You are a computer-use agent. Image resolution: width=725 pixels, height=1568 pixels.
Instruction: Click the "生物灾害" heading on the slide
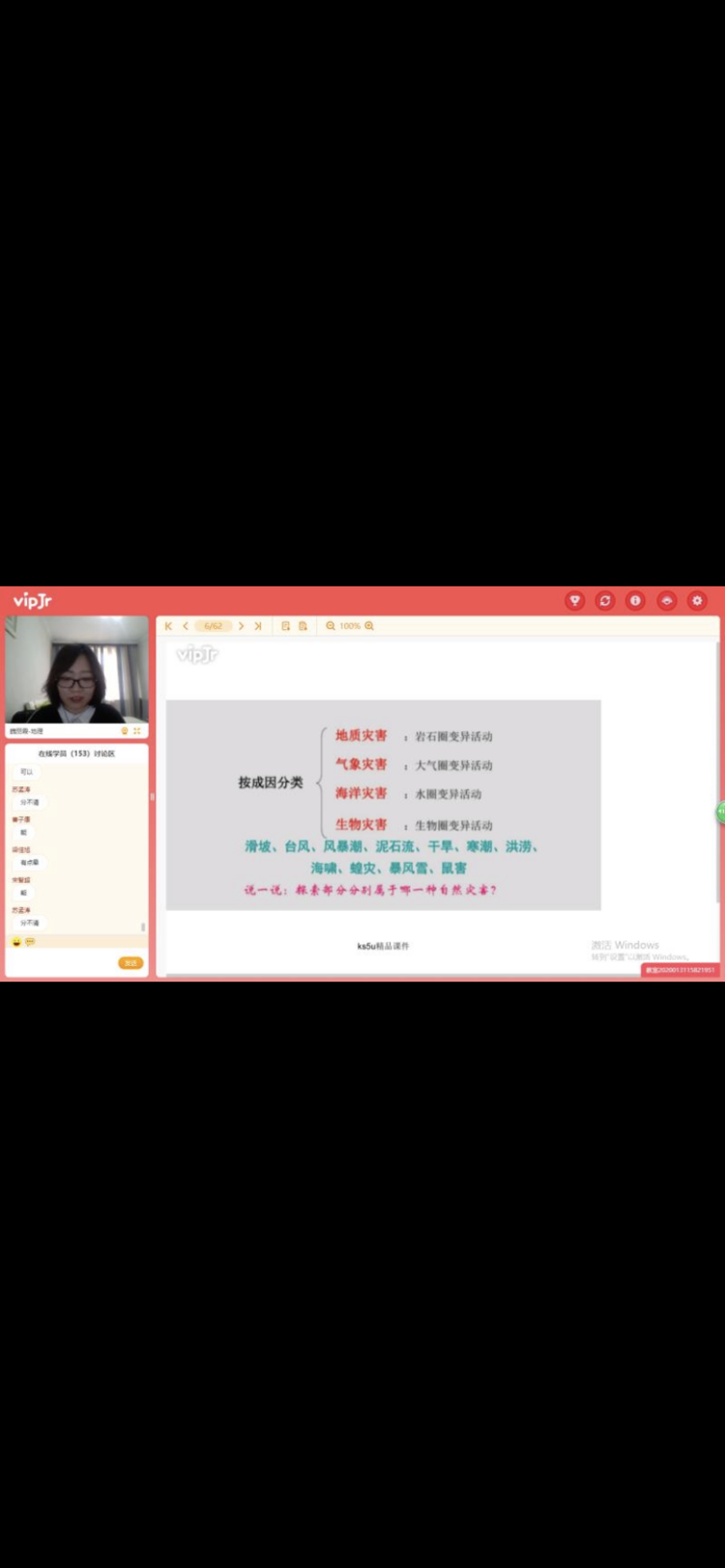tap(362, 824)
